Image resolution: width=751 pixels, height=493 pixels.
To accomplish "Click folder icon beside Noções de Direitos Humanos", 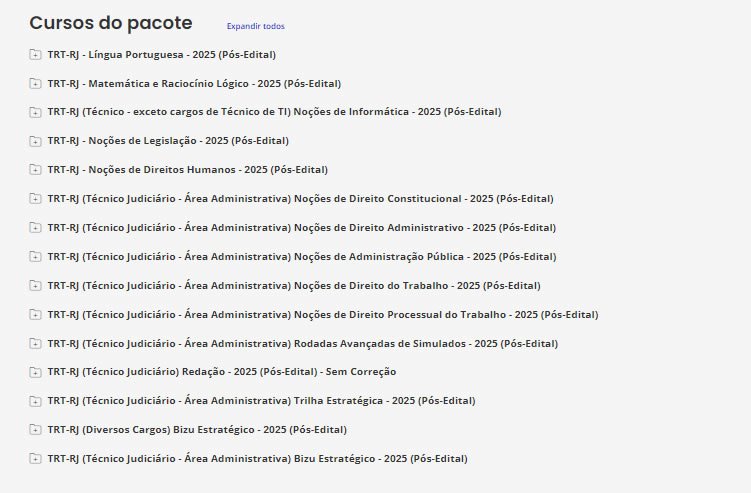I will 35,170.
